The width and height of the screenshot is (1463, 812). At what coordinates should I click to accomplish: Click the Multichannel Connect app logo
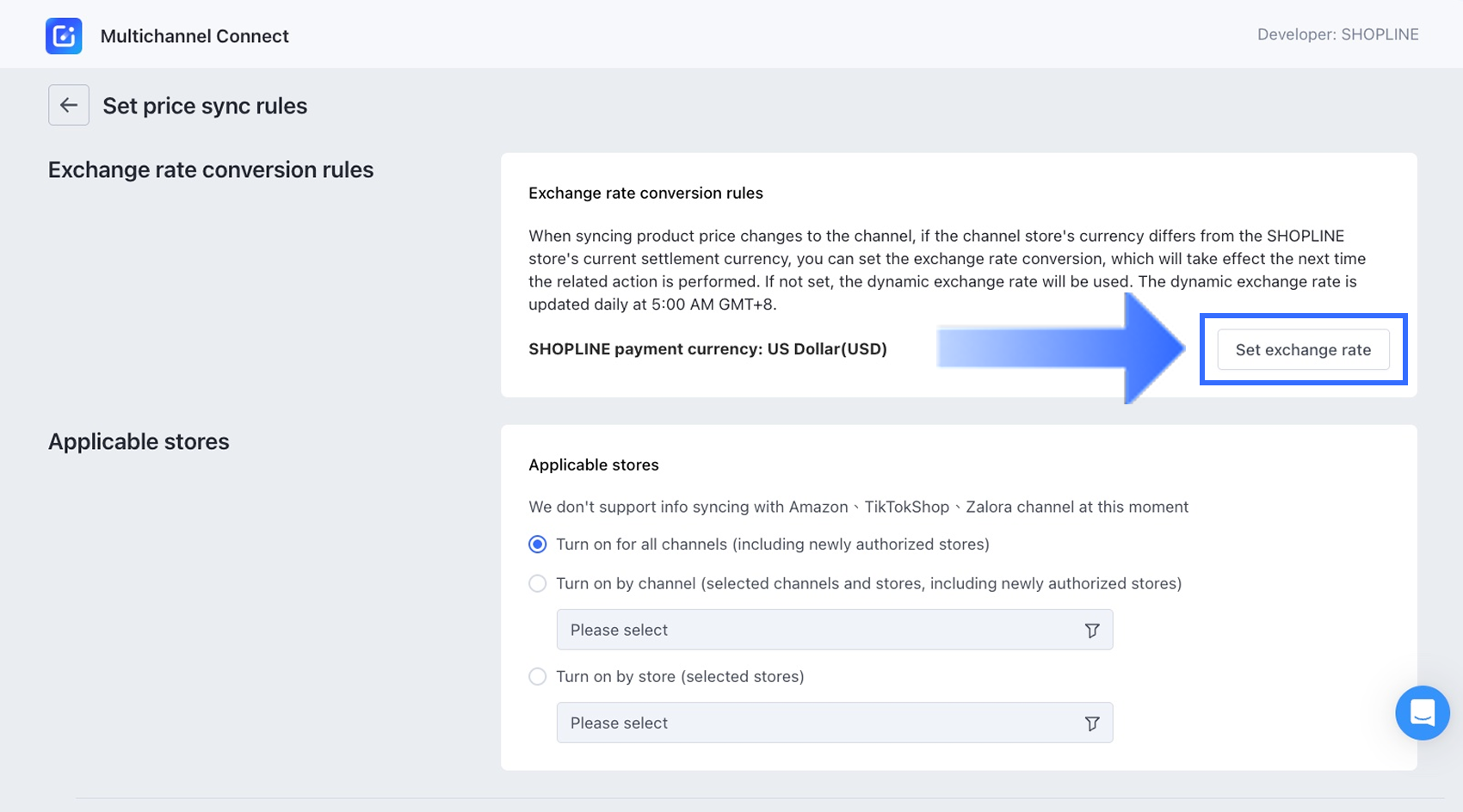point(64,36)
